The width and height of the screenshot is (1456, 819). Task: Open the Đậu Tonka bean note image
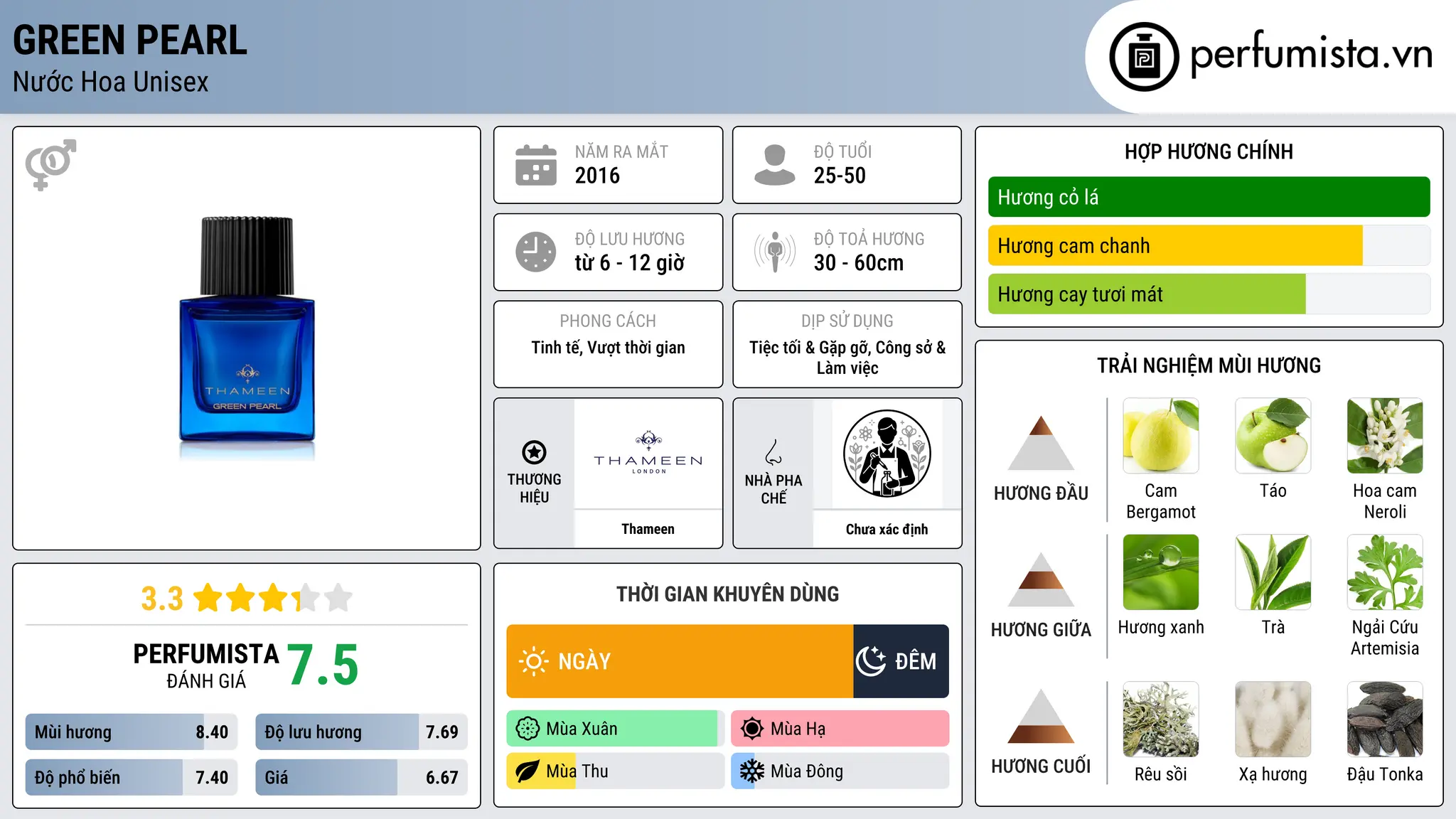[x=1385, y=719]
